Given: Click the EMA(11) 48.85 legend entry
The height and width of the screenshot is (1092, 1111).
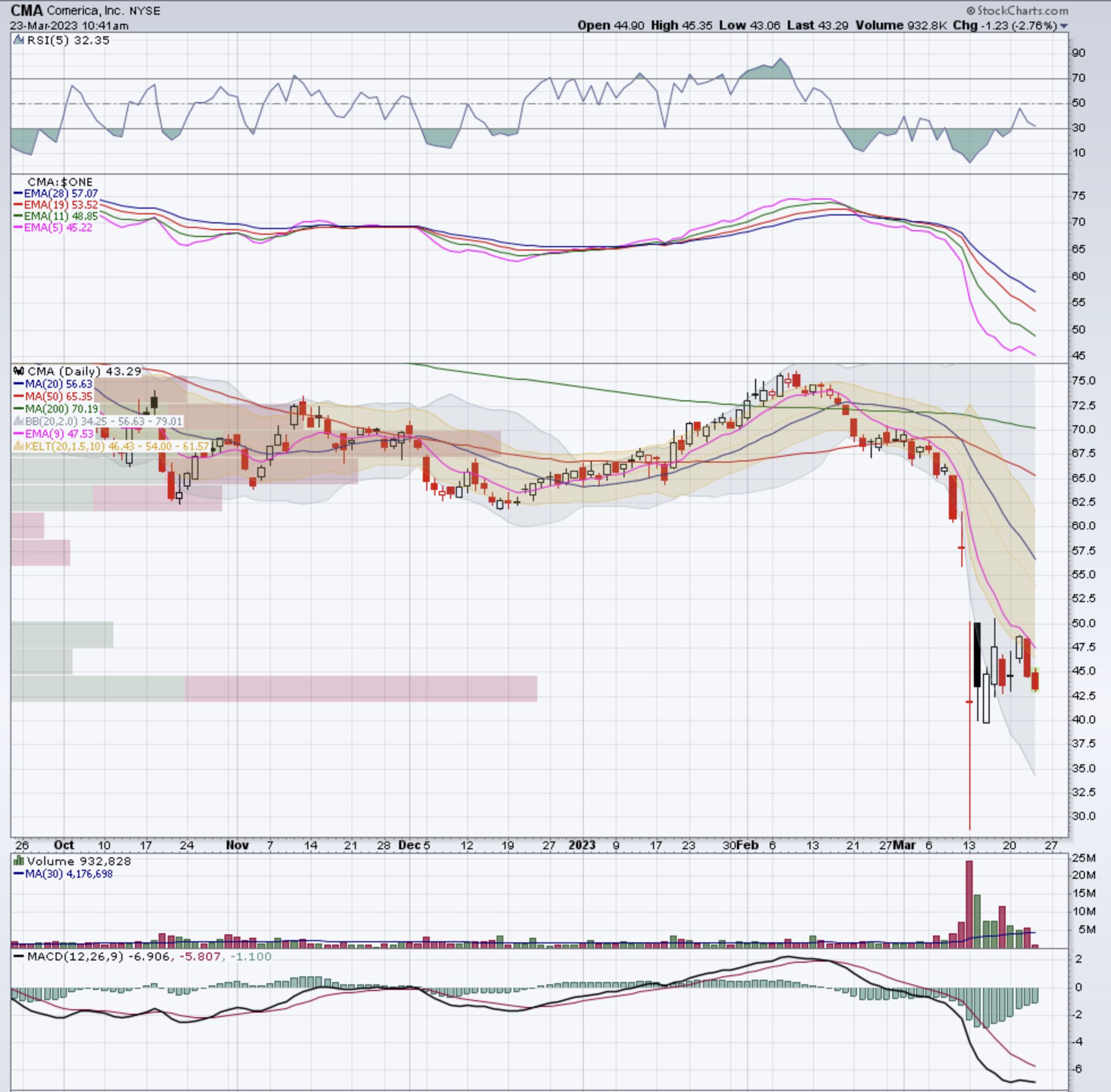Looking at the screenshot, I should 56,216.
